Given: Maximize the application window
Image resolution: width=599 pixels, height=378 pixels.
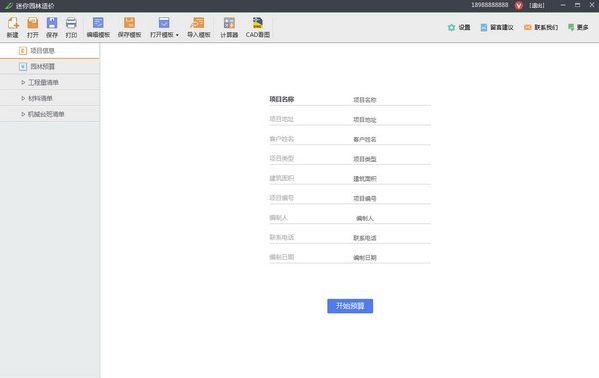Looking at the screenshot, I should (x=577, y=5).
